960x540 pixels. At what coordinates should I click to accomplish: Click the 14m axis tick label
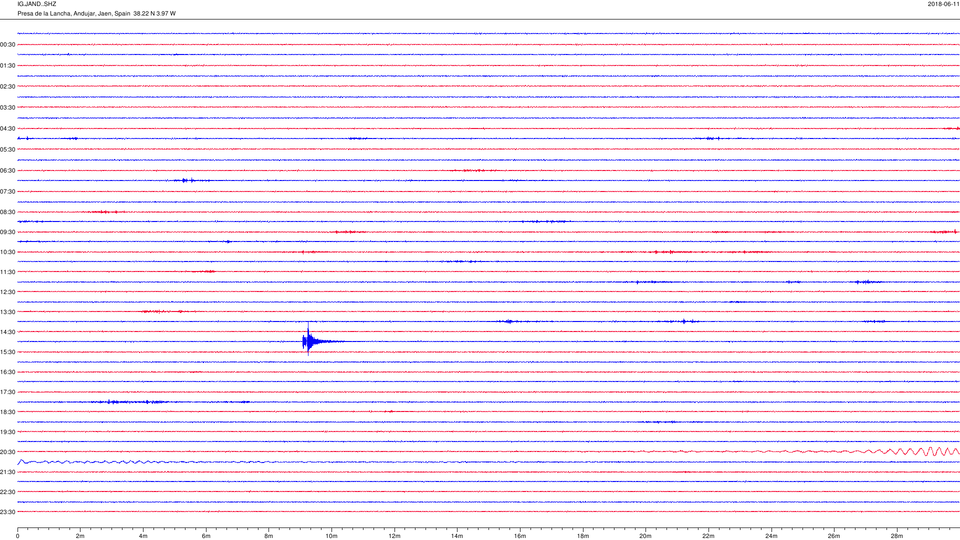pyautogui.click(x=457, y=536)
